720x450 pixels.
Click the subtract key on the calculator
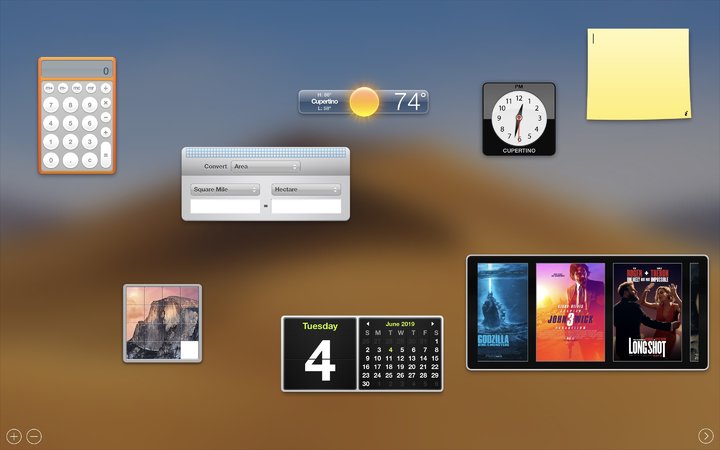coord(106,117)
